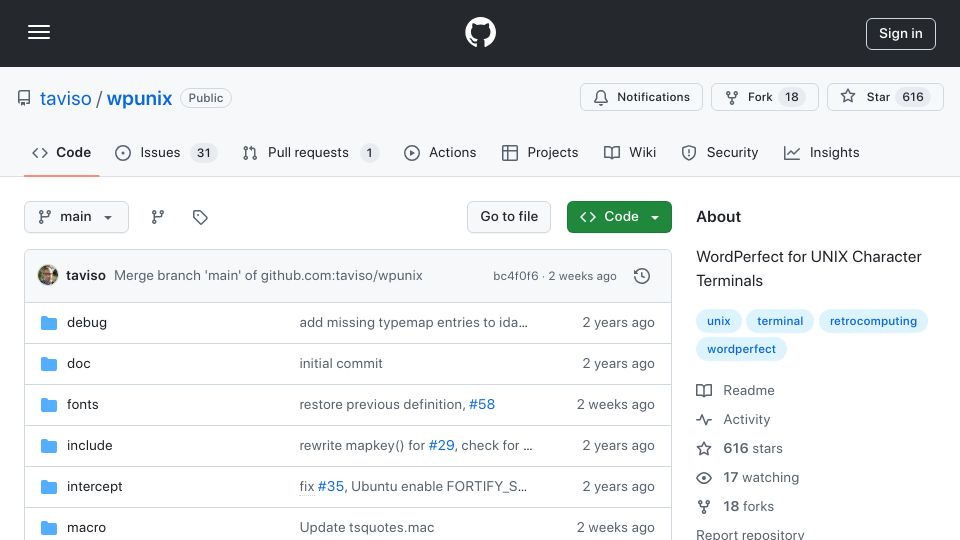
Task: Open issue #58 link in fonts row
Action: pyautogui.click(x=482, y=405)
